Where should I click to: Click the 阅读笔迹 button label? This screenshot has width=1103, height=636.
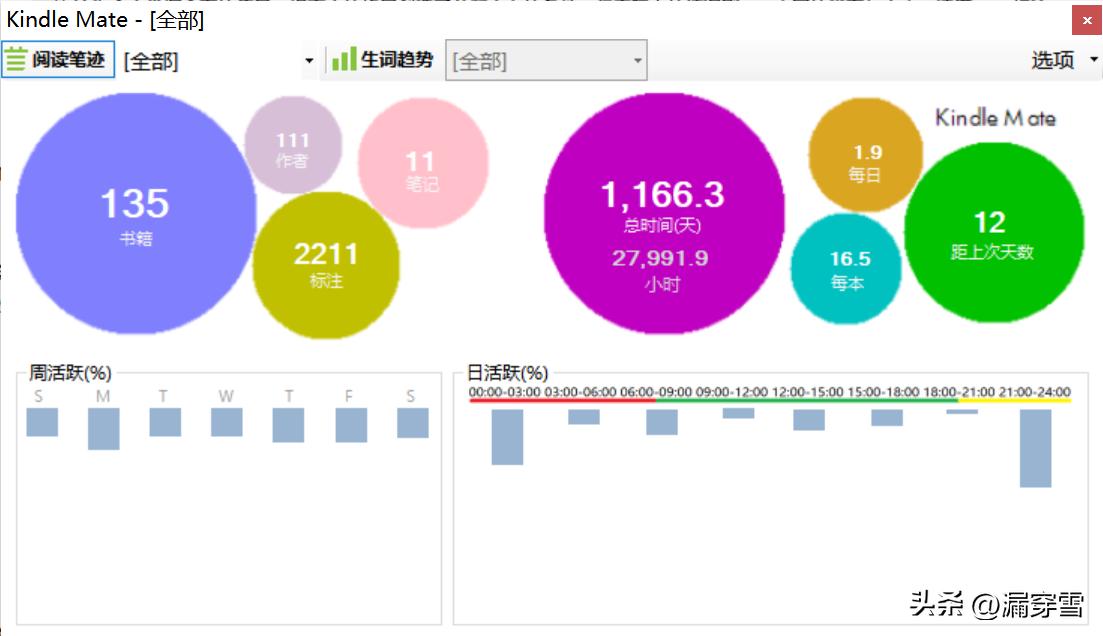point(68,60)
